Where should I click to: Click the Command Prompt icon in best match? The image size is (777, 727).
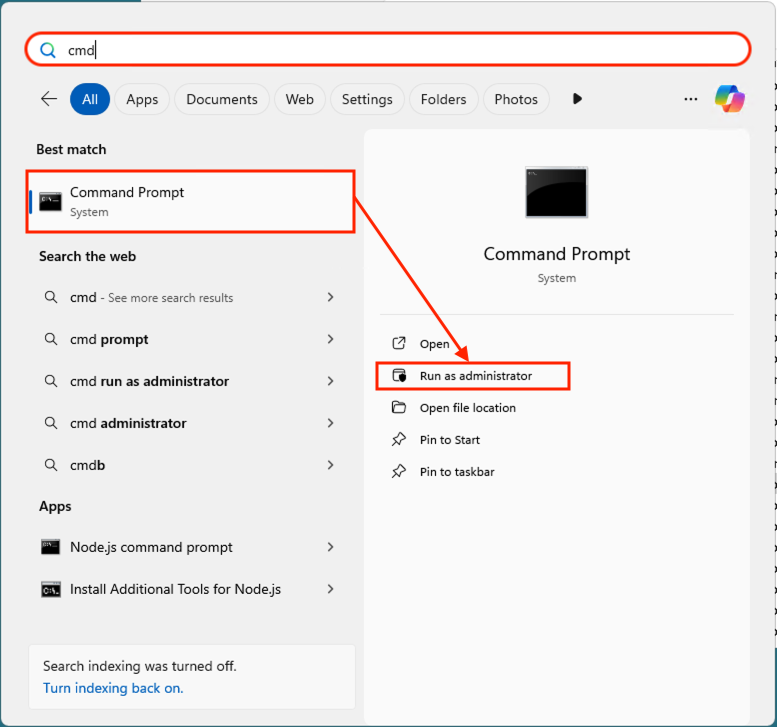[50, 202]
